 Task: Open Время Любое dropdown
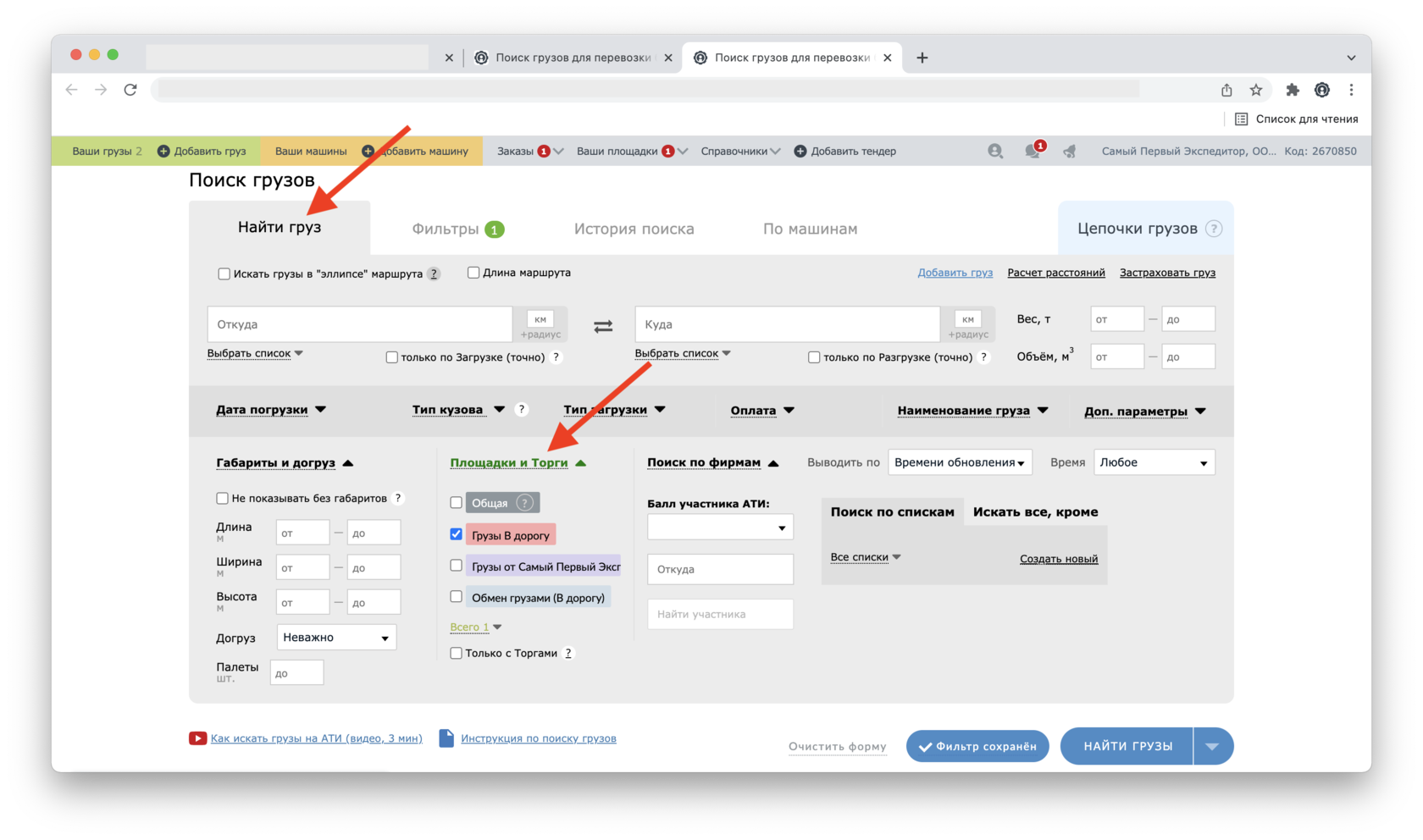click(1154, 462)
